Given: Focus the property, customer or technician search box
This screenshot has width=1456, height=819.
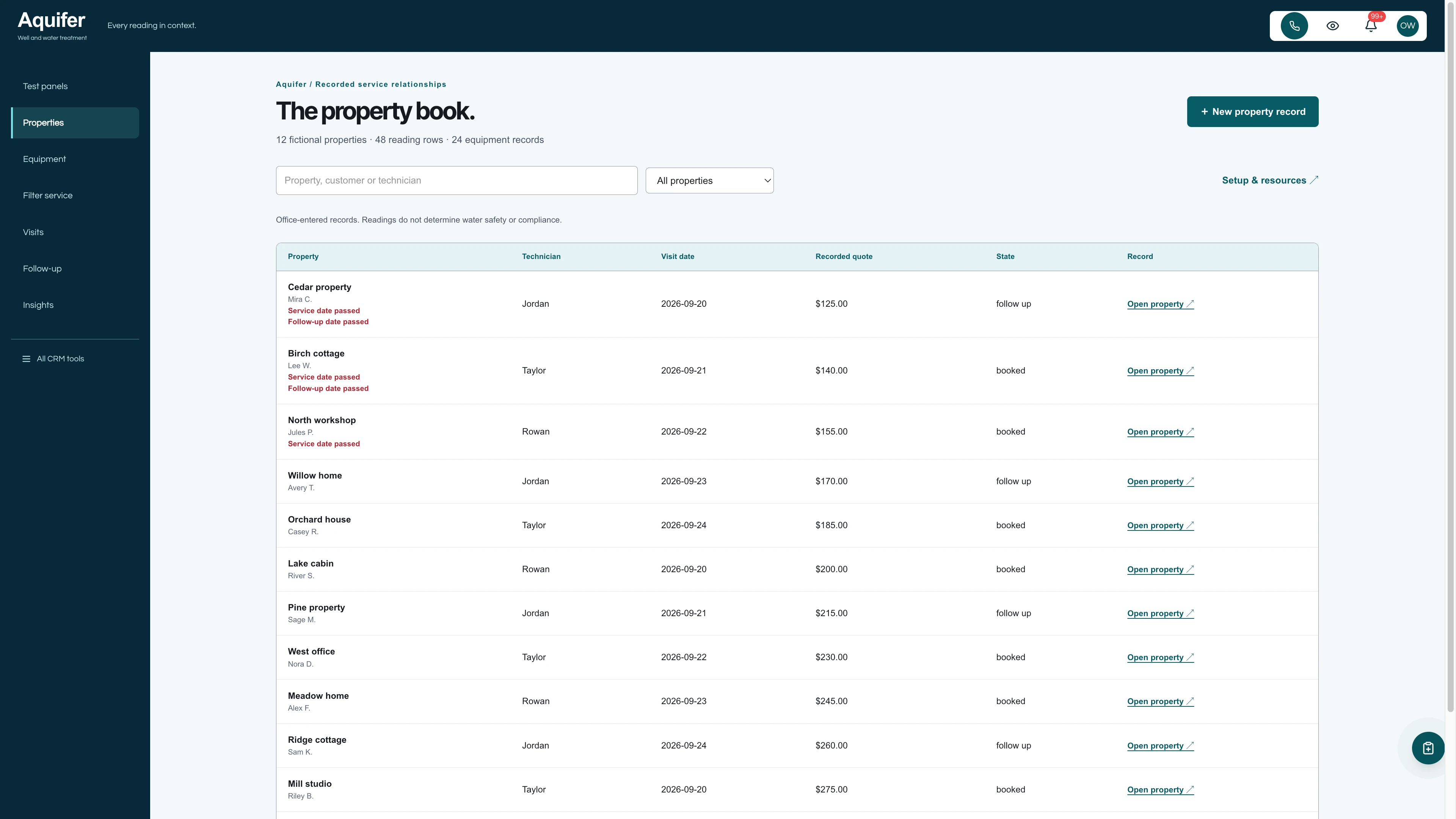Looking at the screenshot, I should coord(457,181).
